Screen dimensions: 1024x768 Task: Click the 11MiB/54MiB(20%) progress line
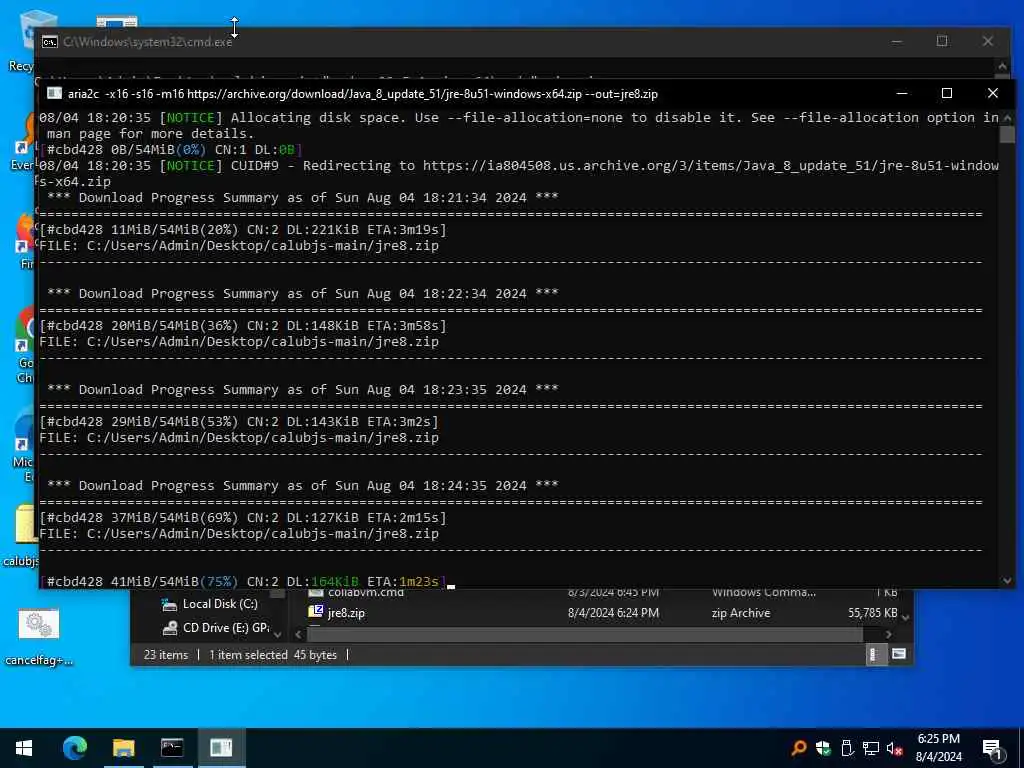coord(243,230)
